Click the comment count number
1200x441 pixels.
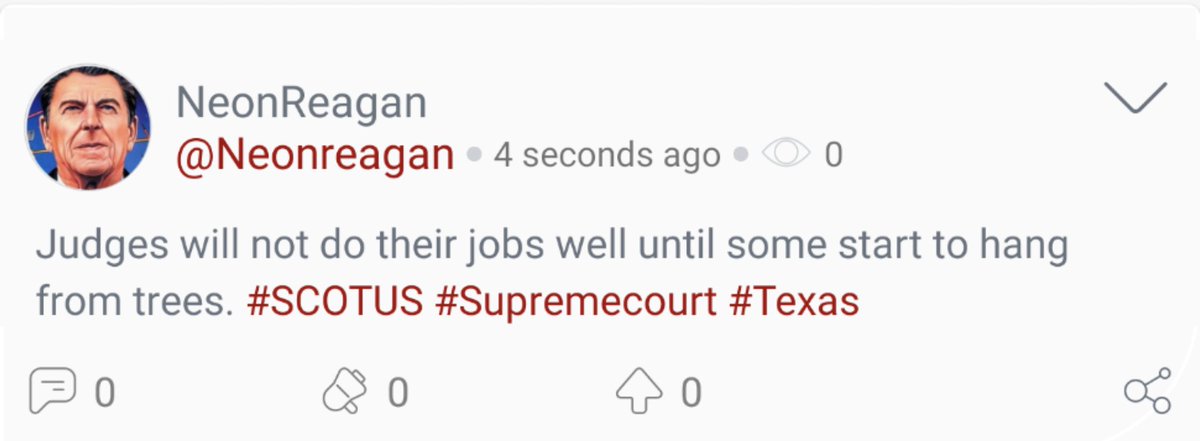coord(105,392)
